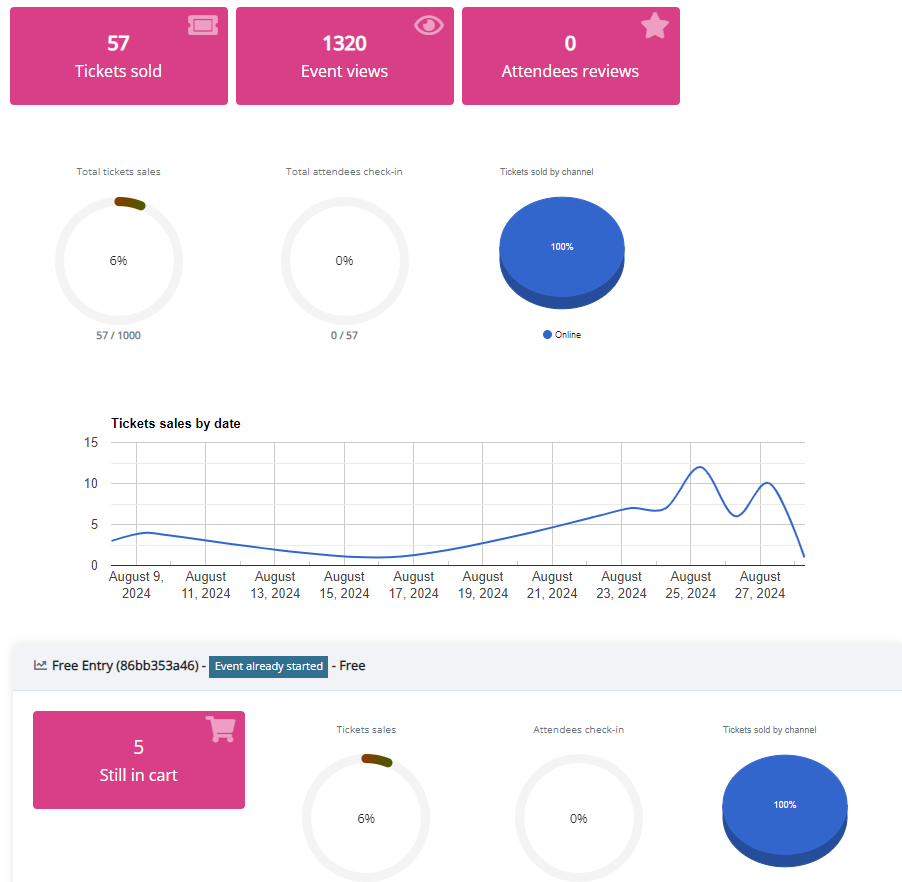Click the 5 Still in cart card
Image resolution: width=902 pixels, height=882 pixels.
[138, 760]
